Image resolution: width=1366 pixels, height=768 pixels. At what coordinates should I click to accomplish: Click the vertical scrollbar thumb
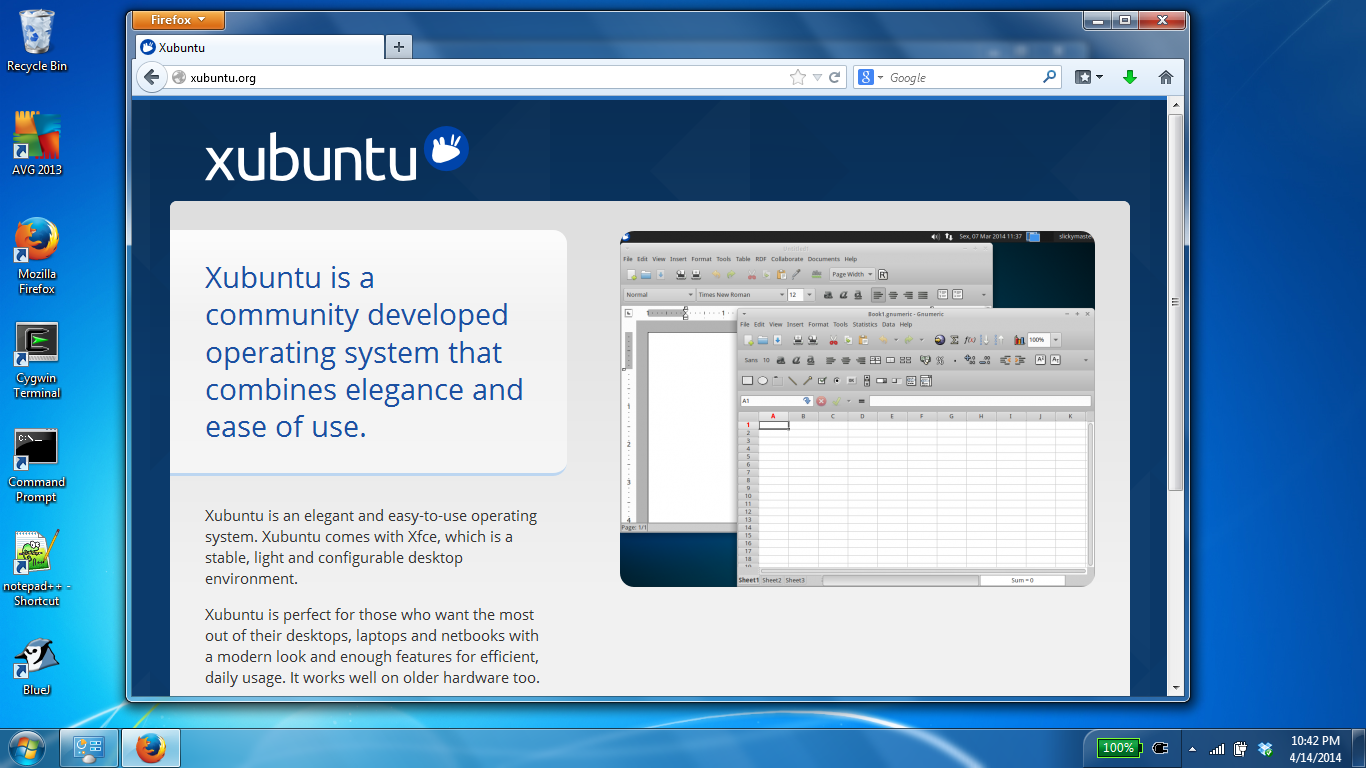tap(1176, 302)
